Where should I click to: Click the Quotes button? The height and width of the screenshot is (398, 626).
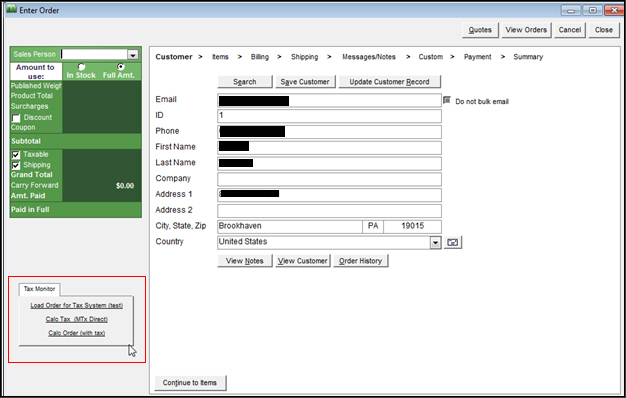point(480,30)
